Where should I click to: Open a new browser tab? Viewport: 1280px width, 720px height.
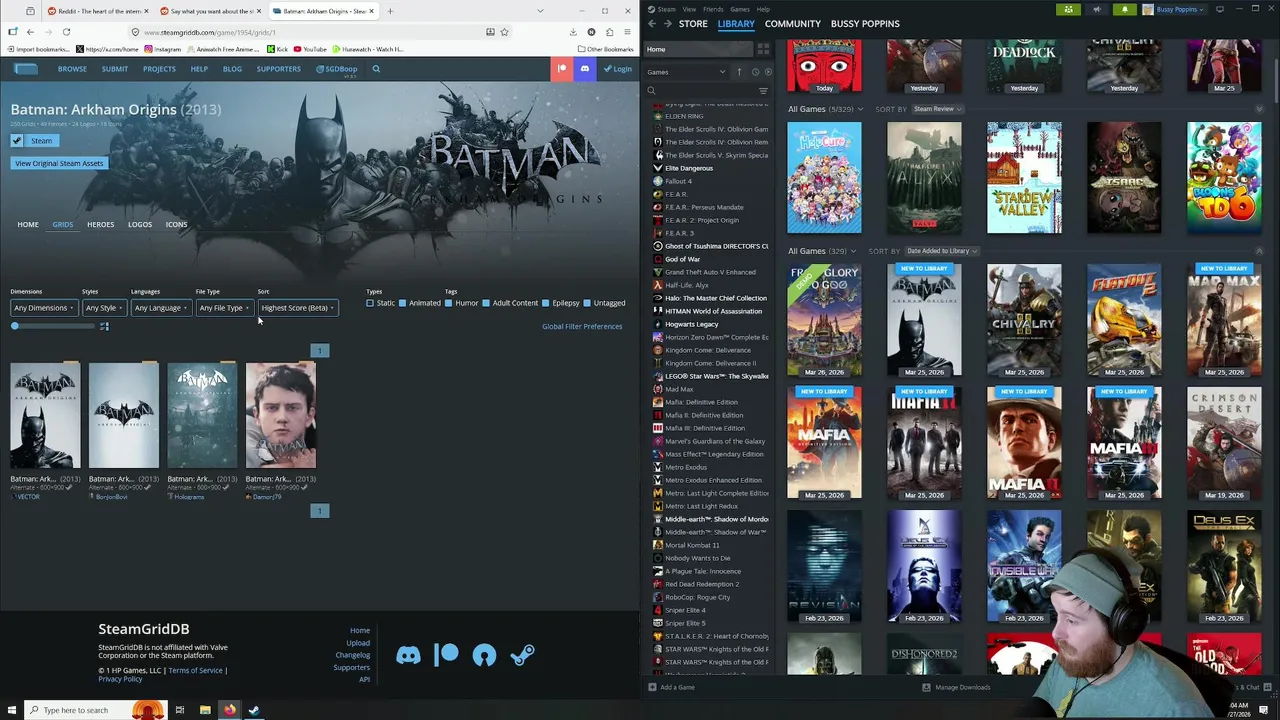[390, 11]
